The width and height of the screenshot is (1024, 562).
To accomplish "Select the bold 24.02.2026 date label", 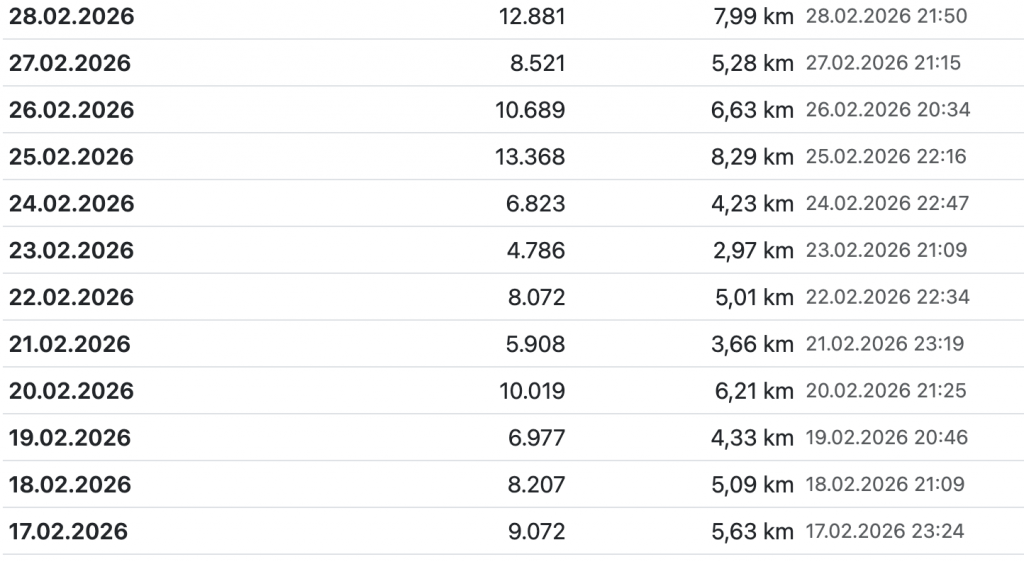I will point(71,204).
